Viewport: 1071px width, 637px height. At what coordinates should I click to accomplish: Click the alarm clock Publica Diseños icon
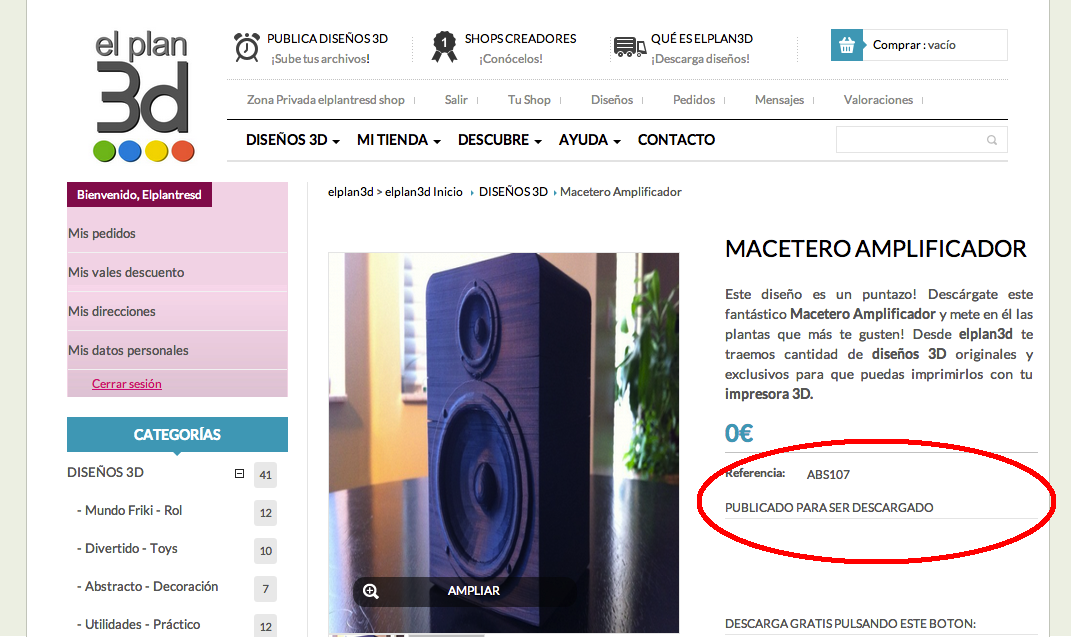(x=247, y=47)
